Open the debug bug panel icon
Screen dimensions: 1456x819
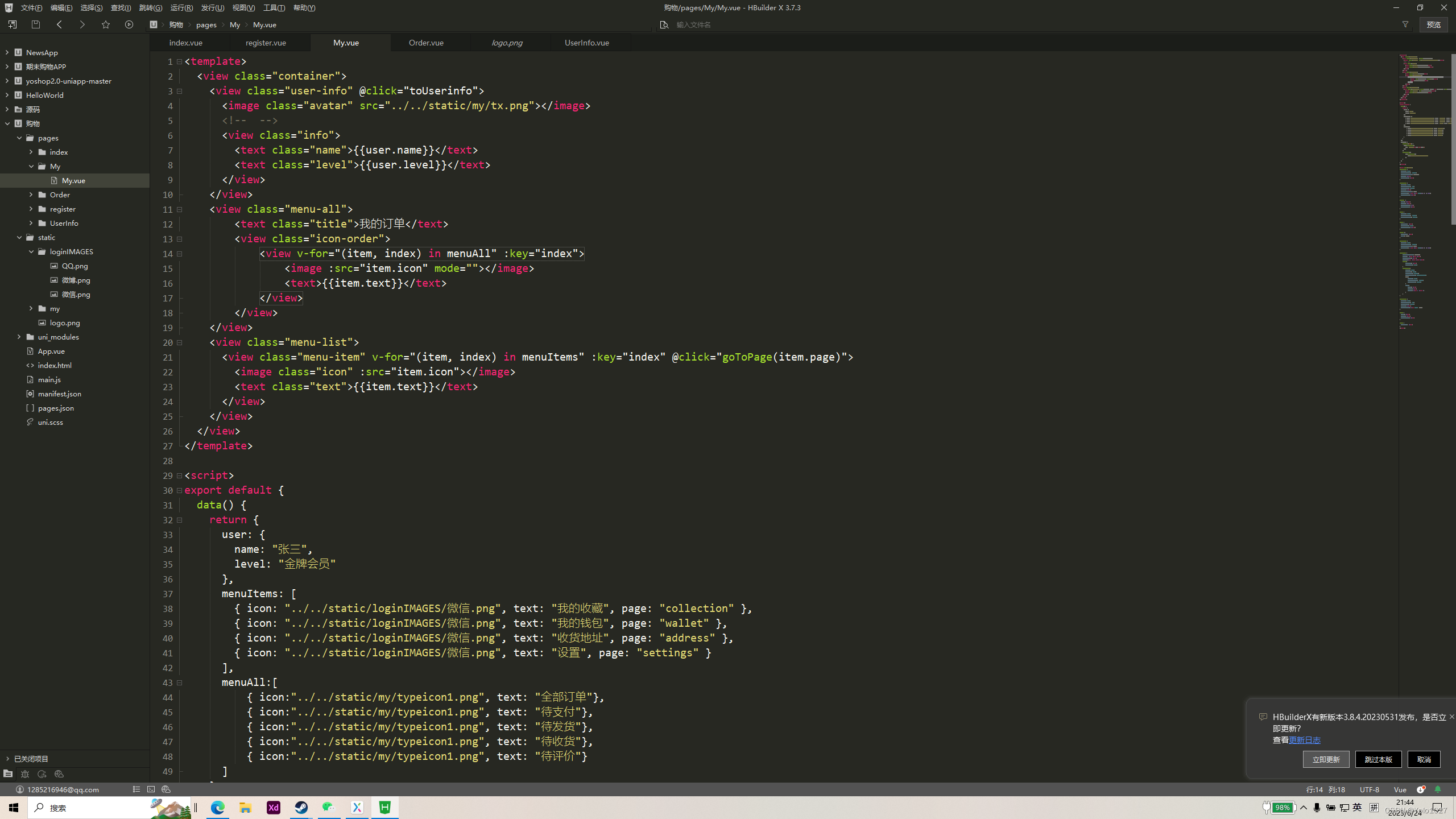[25, 774]
